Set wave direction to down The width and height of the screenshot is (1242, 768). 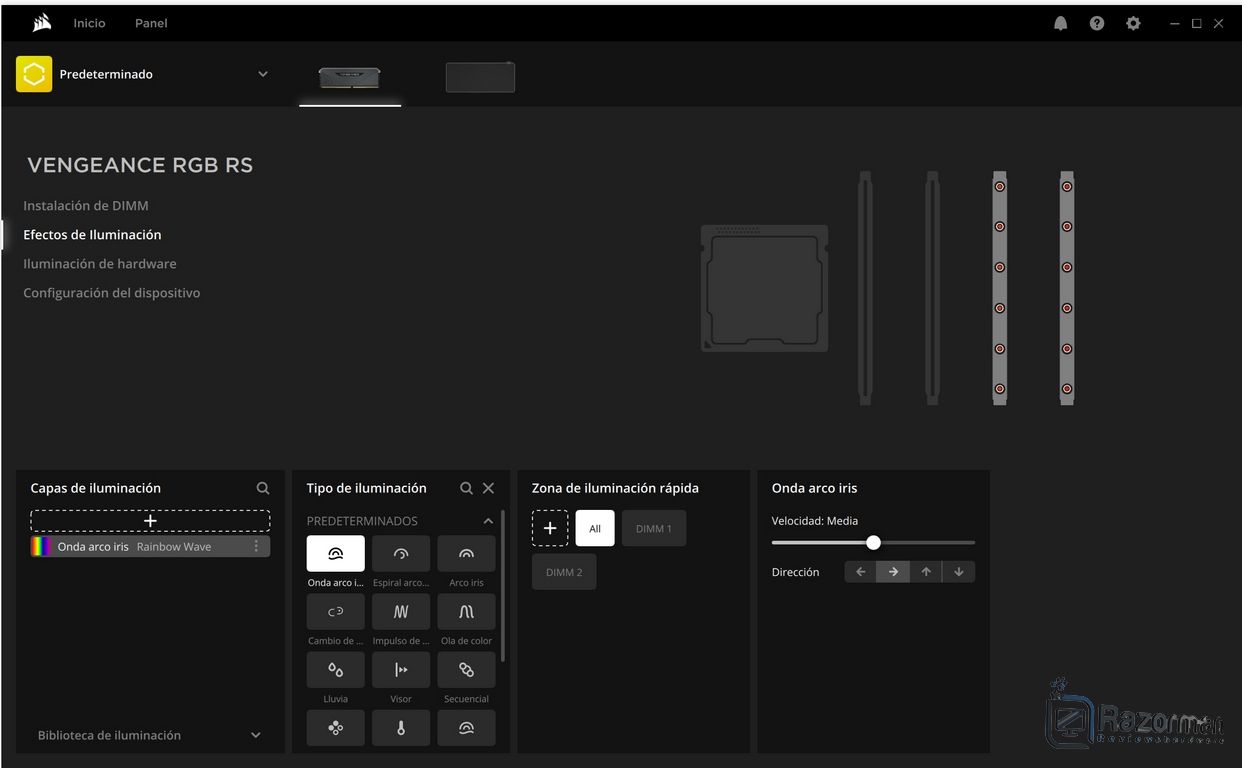(959, 572)
